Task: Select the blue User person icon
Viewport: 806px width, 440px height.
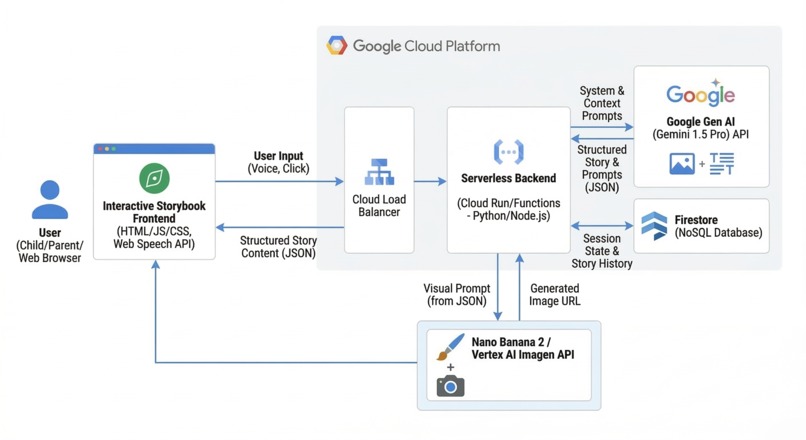Action: click(50, 199)
